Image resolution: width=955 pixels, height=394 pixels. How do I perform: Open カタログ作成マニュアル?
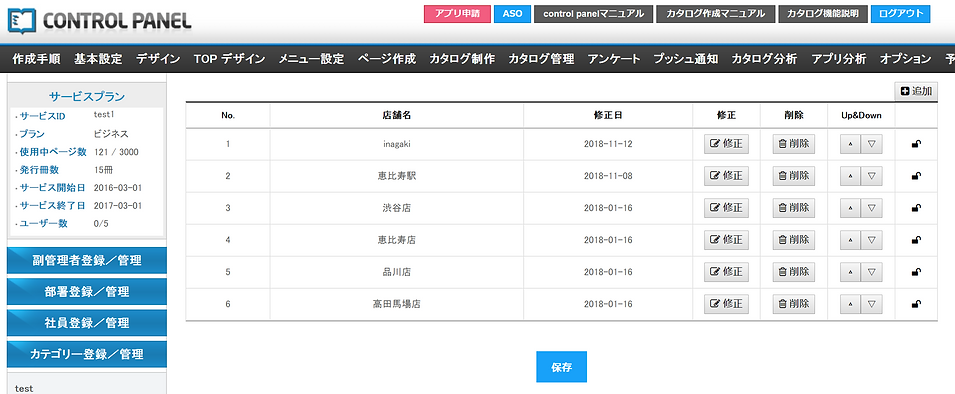coord(716,14)
